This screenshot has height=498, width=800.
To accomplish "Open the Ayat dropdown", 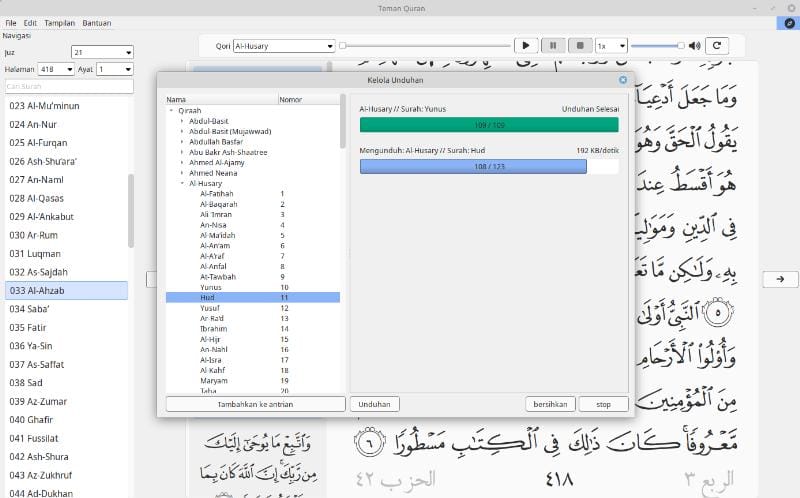I will (114, 69).
